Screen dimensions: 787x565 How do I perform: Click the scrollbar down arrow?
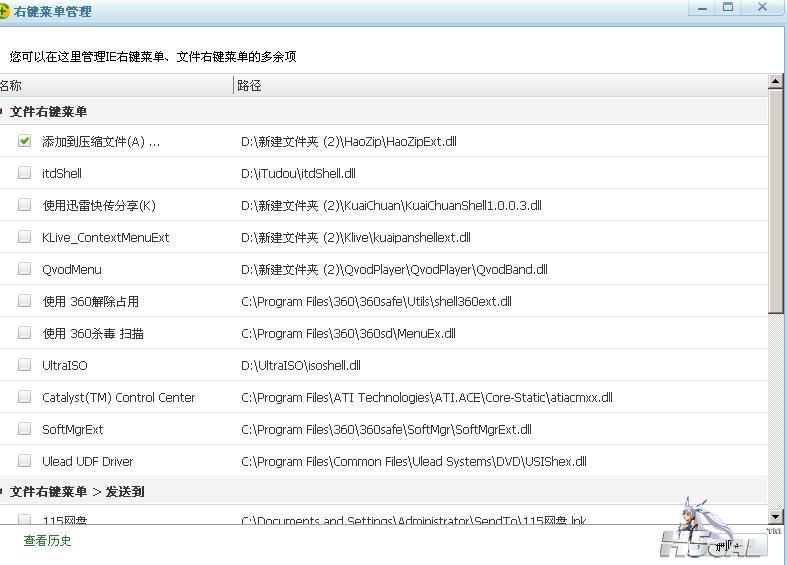coord(775,516)
